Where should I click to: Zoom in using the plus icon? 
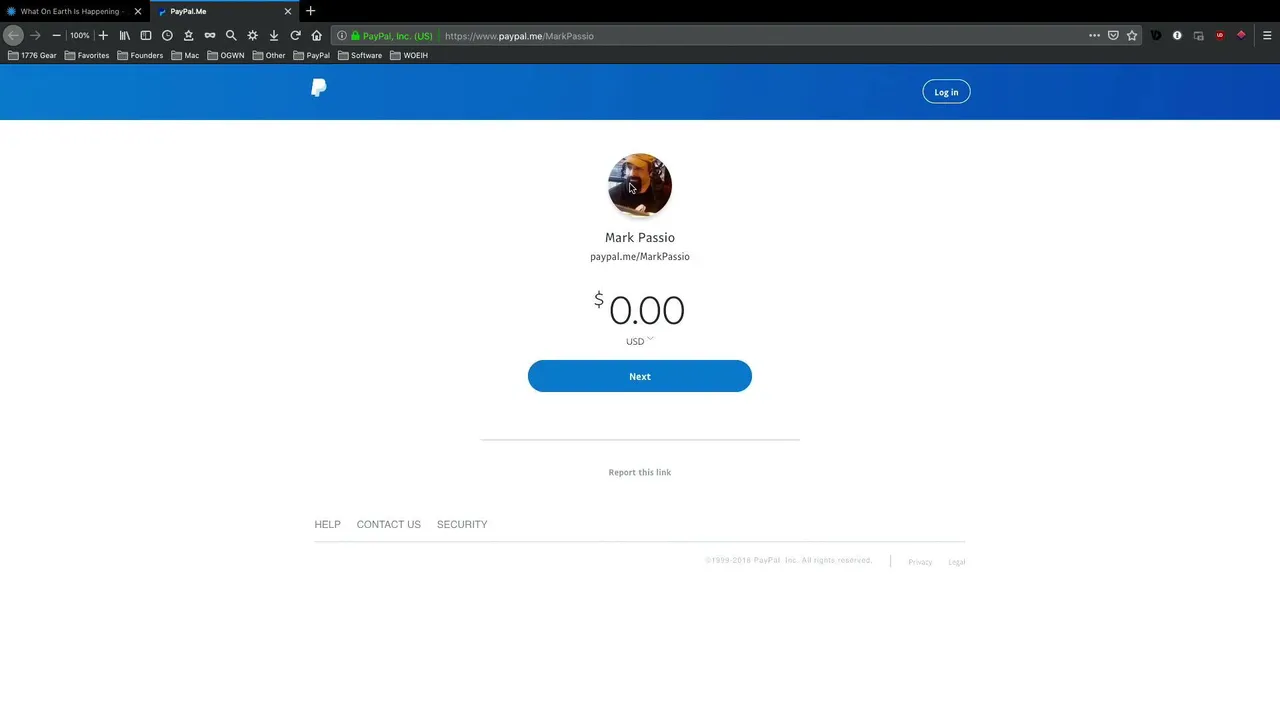(x=103, y=35)
